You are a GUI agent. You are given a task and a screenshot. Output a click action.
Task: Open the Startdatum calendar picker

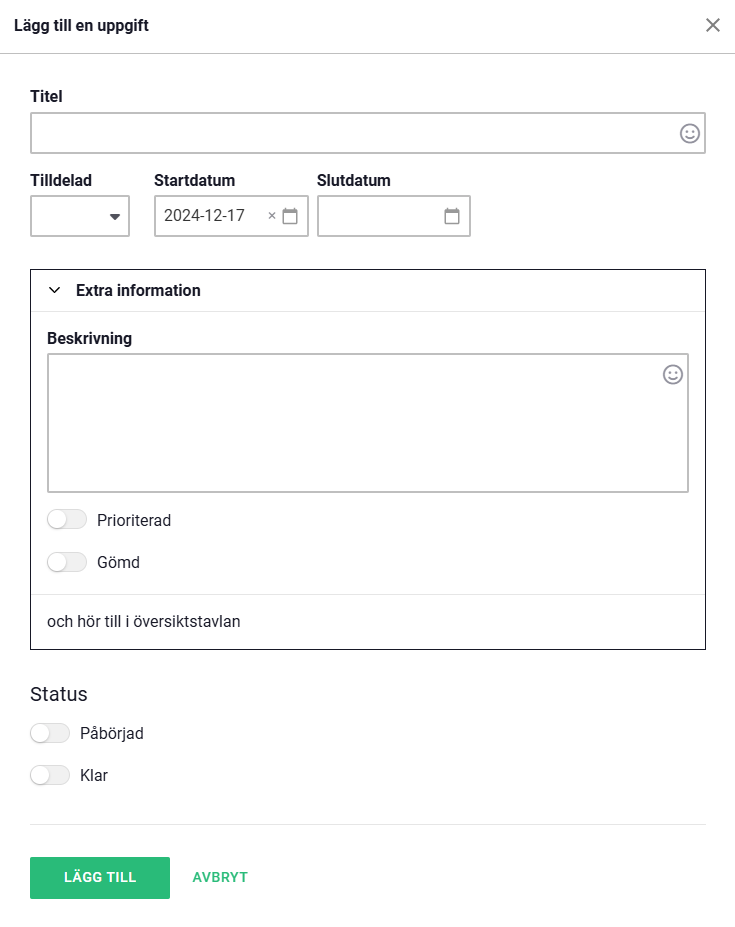point(290,216)
